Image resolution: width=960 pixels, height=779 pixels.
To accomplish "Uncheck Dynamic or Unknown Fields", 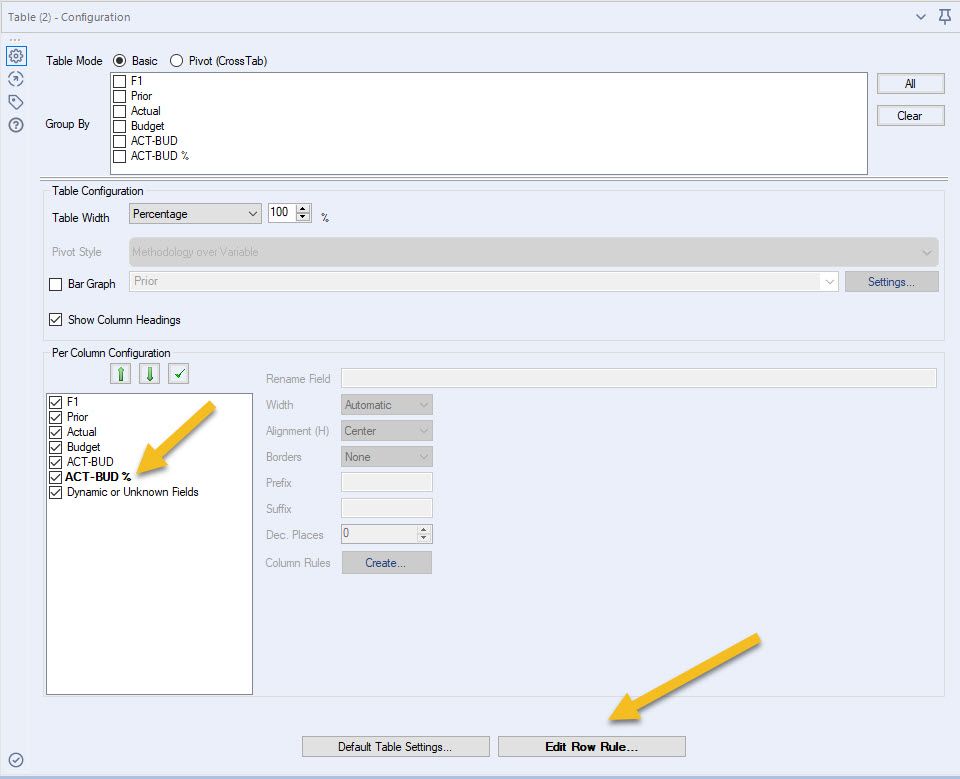I will pyautogui.click(x=56, y=492).
